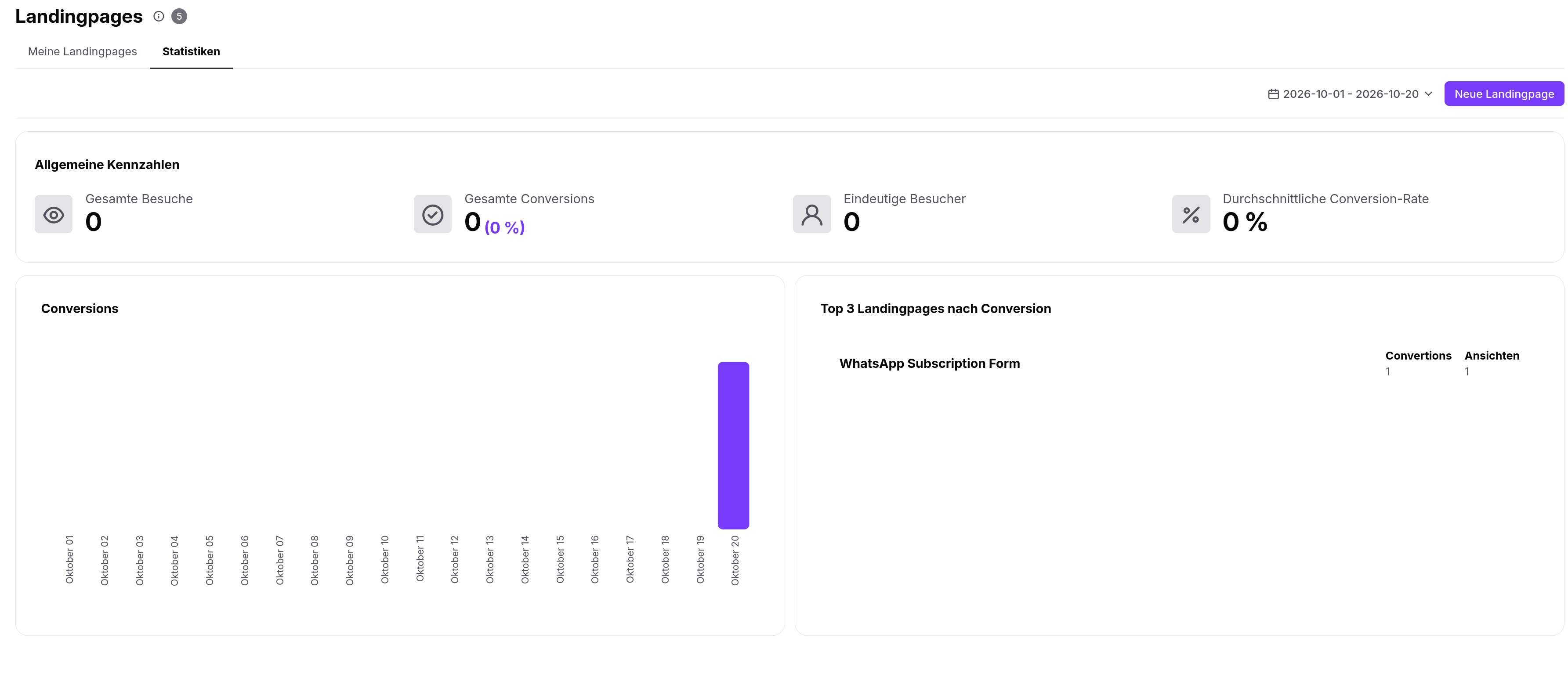
Task: Click the Gesamte Conversions label
Action: pos(529,199)
